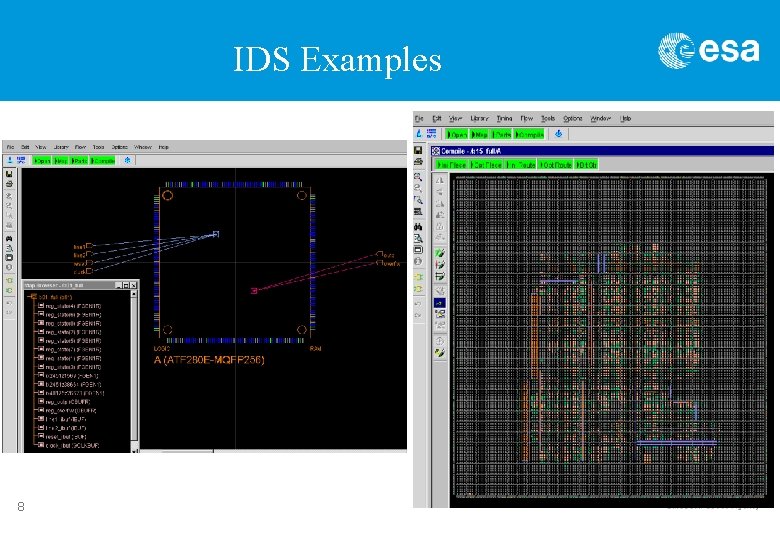Select the clock_ibuf row in the map browser
This screenshot has width=780, height=540.
[69, 446]
